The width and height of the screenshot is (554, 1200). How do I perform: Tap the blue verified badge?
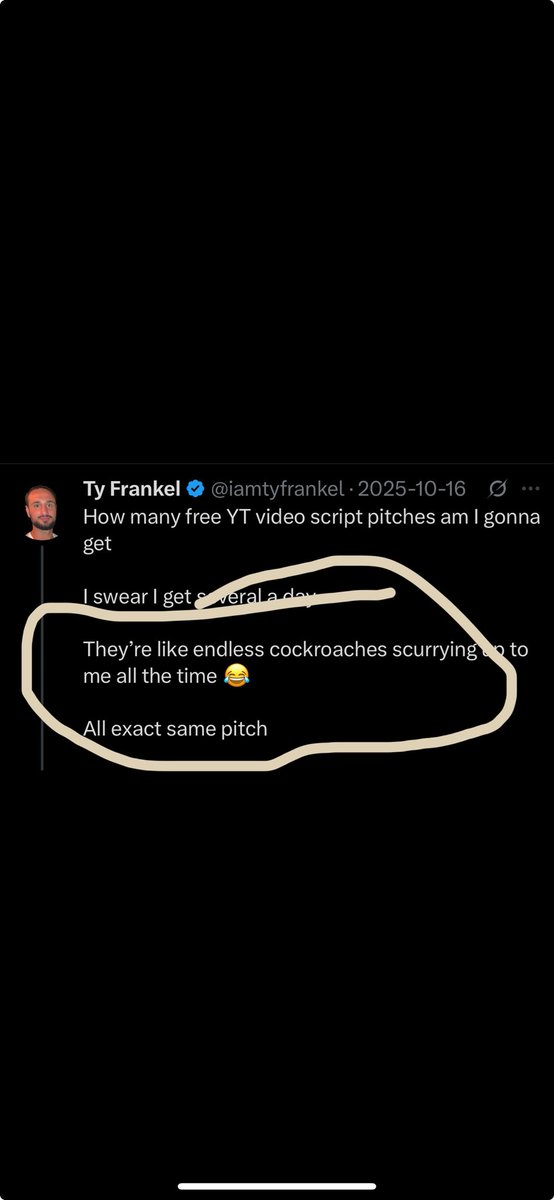pos(197,489)
